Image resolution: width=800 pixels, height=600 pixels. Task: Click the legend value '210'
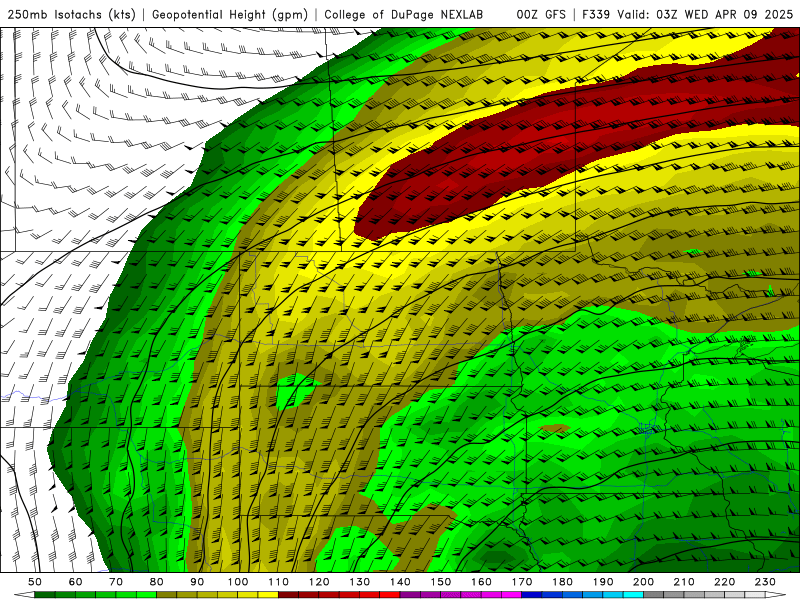coord(684,582)
